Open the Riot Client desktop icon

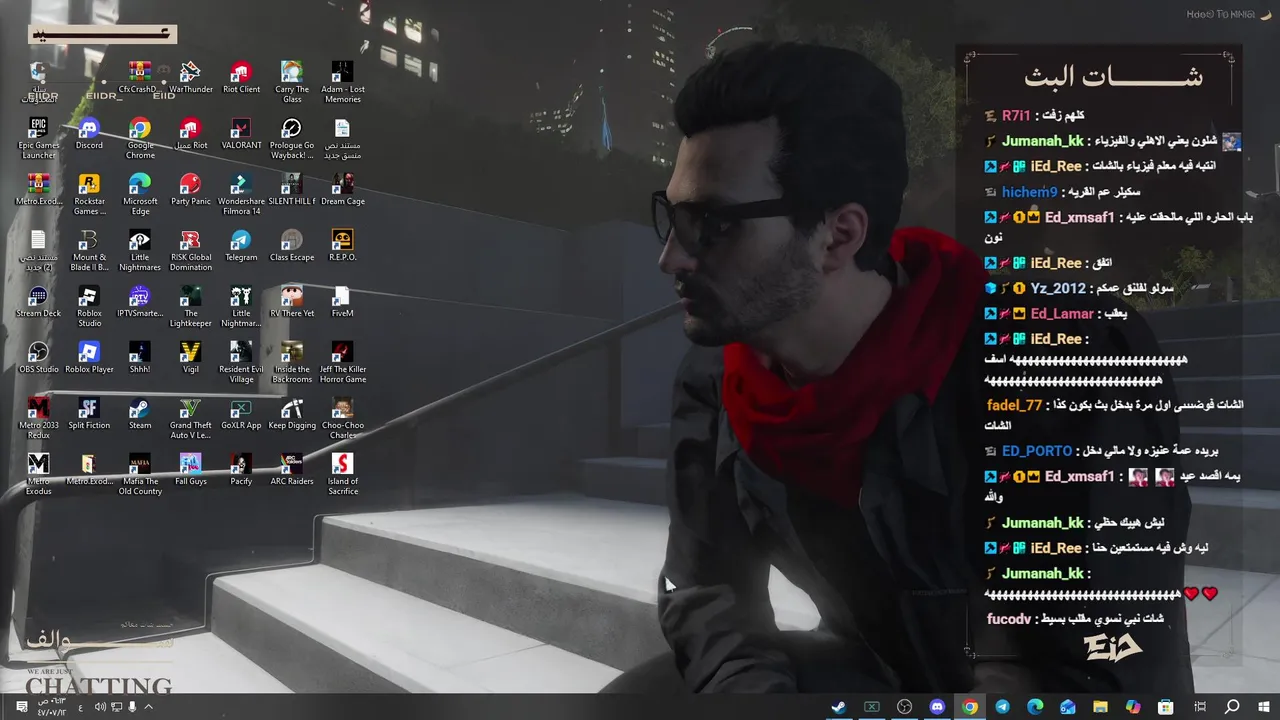click(x=241, y=78)
